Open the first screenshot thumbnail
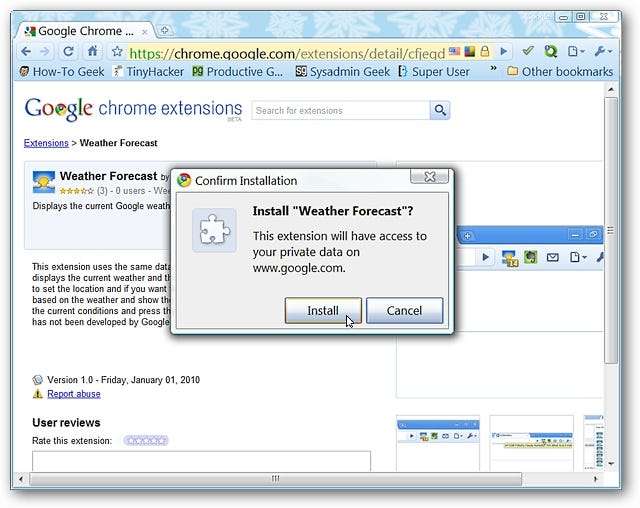This screenshot has height=508, width=640. click(x=438, y=443)
